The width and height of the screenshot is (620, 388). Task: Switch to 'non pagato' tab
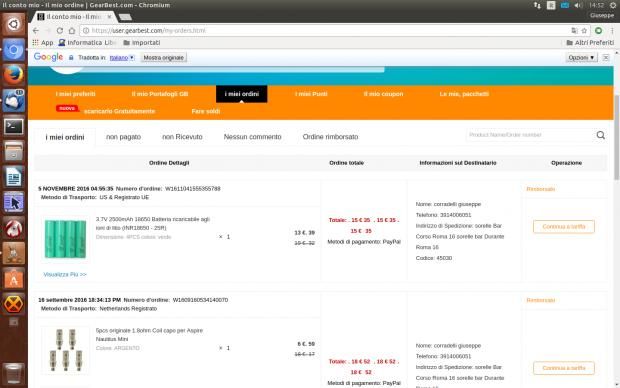click(x=123, y=137)
